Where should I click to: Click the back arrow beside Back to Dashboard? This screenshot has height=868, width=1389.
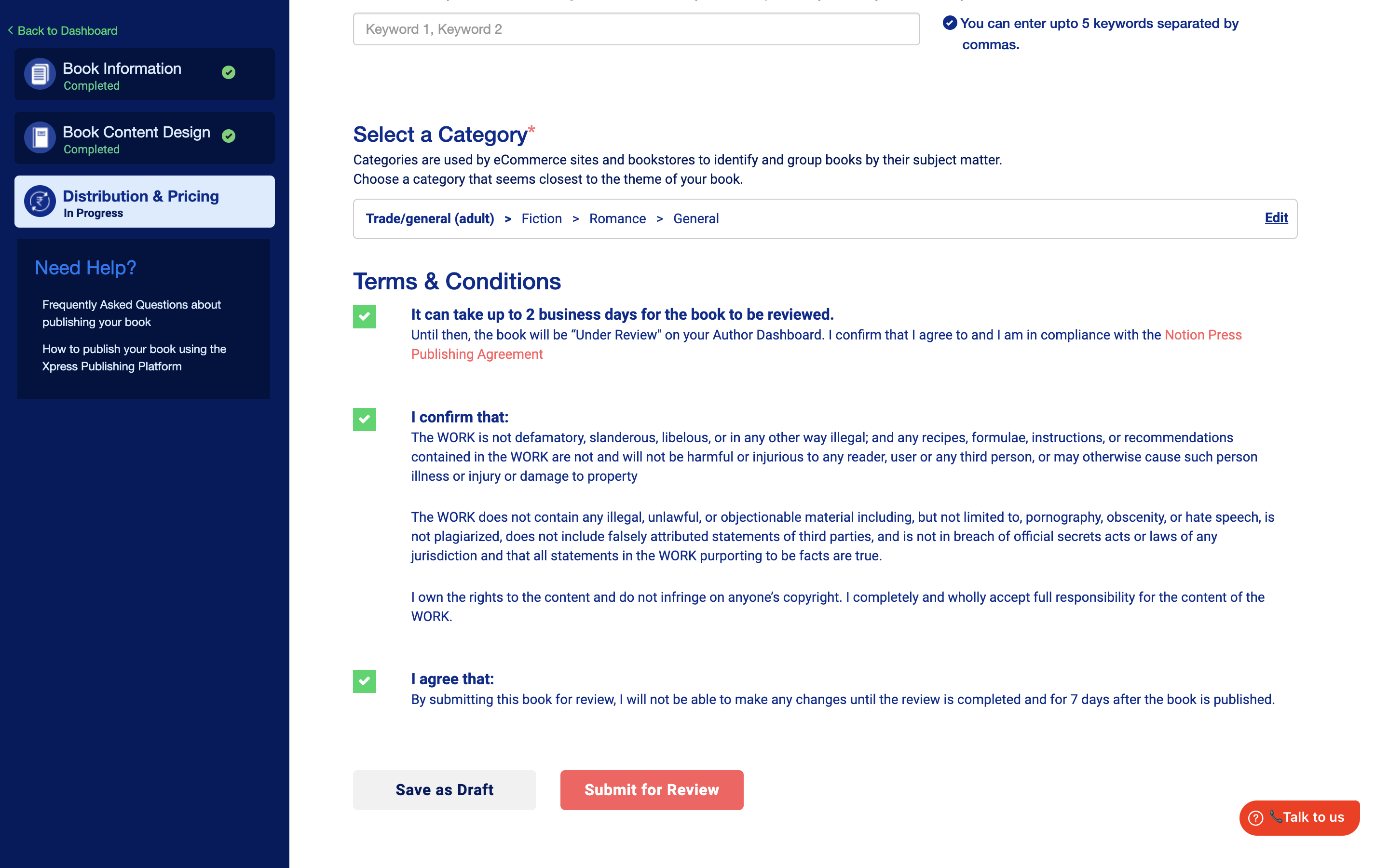click(x=10, y=30)
